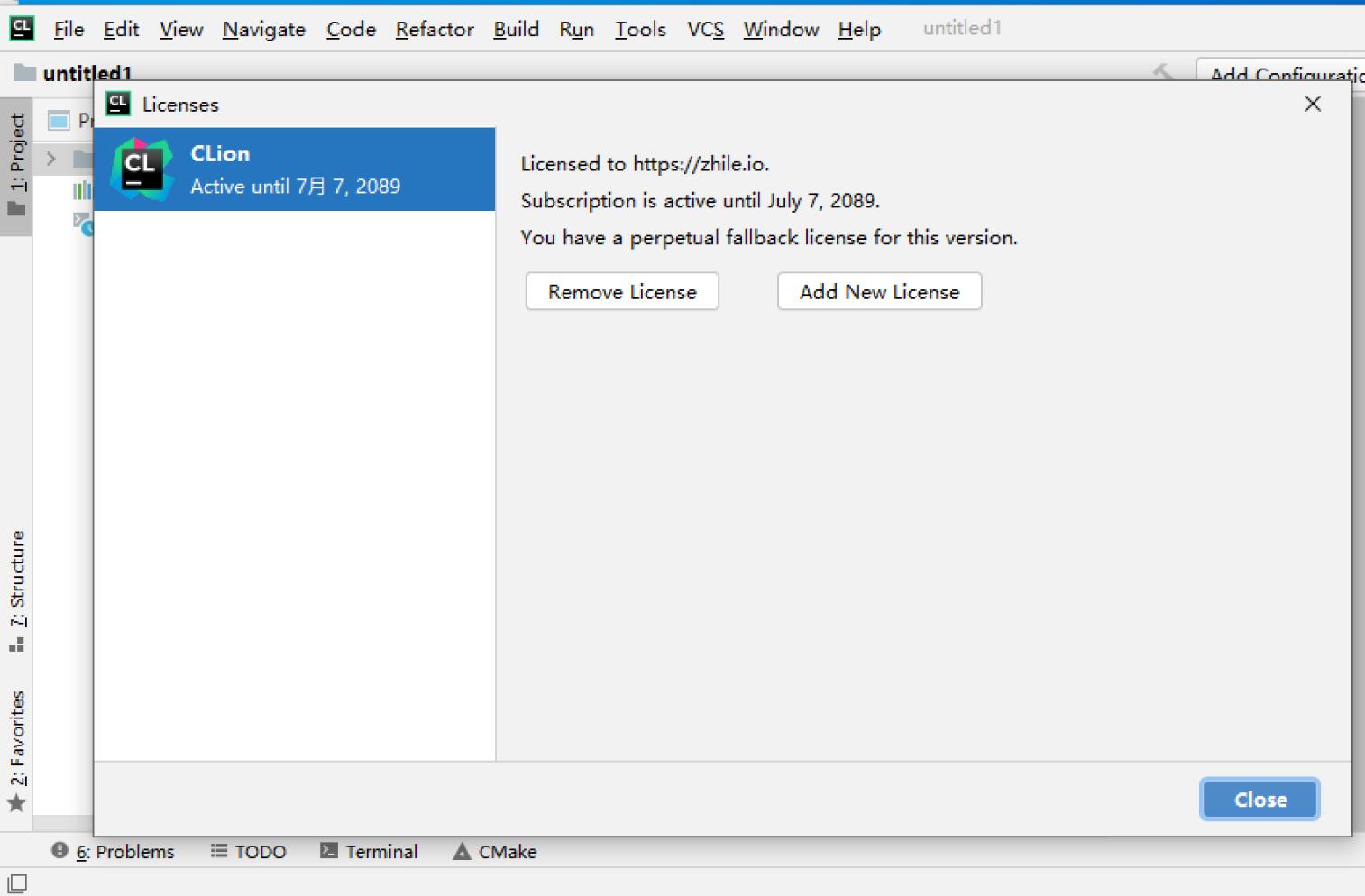Dismiss Licenses dialog via X icon
This screenshot has width=1365, height=896.
pyautogui.click(x=1313, y=104)
